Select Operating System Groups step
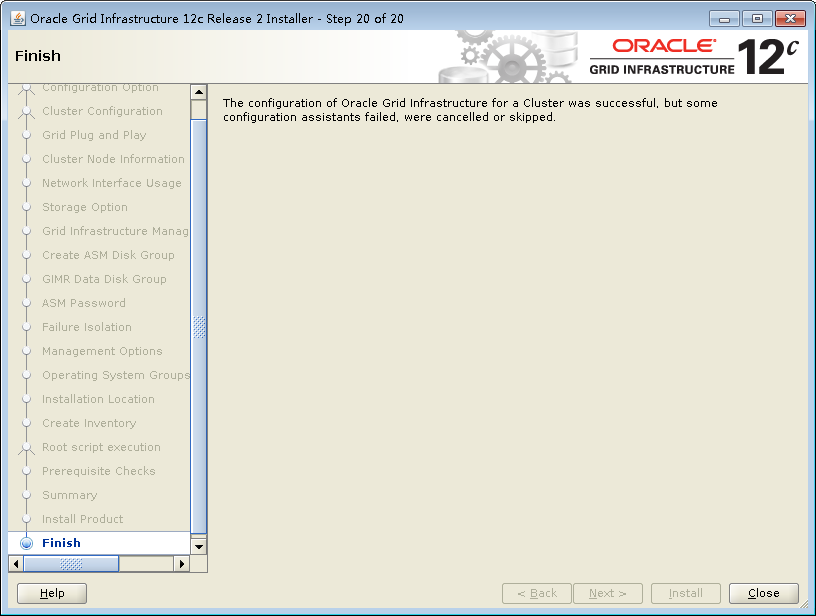816x616 pixels. coord(116,375)
